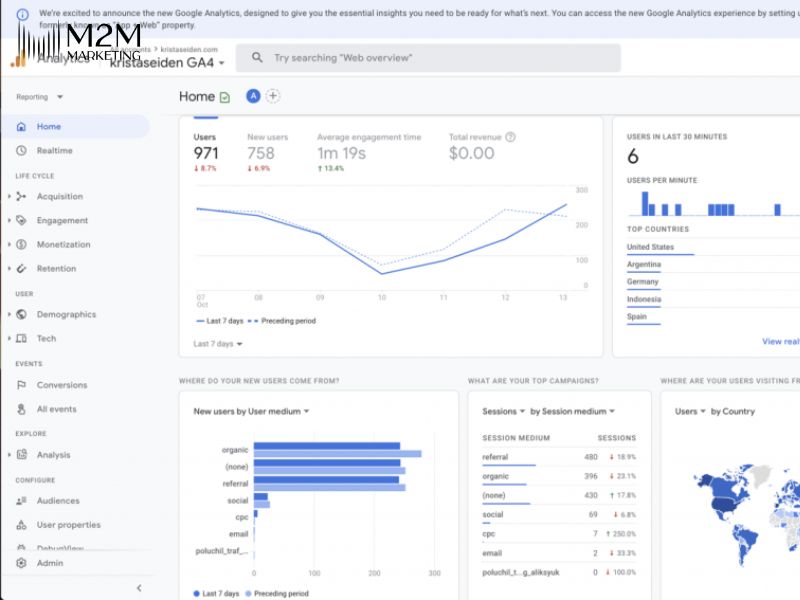Click the world map visualization
Screen dimensions: 800x600
(746, 513)
